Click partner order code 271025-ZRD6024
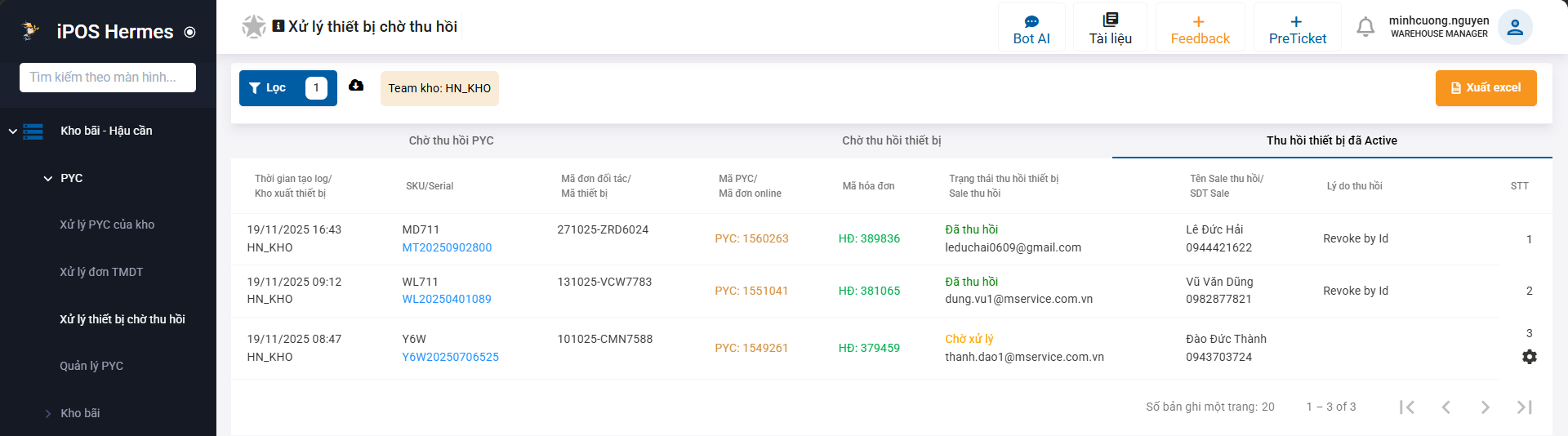The image size is (1568, 436). (x=603, y=229)
